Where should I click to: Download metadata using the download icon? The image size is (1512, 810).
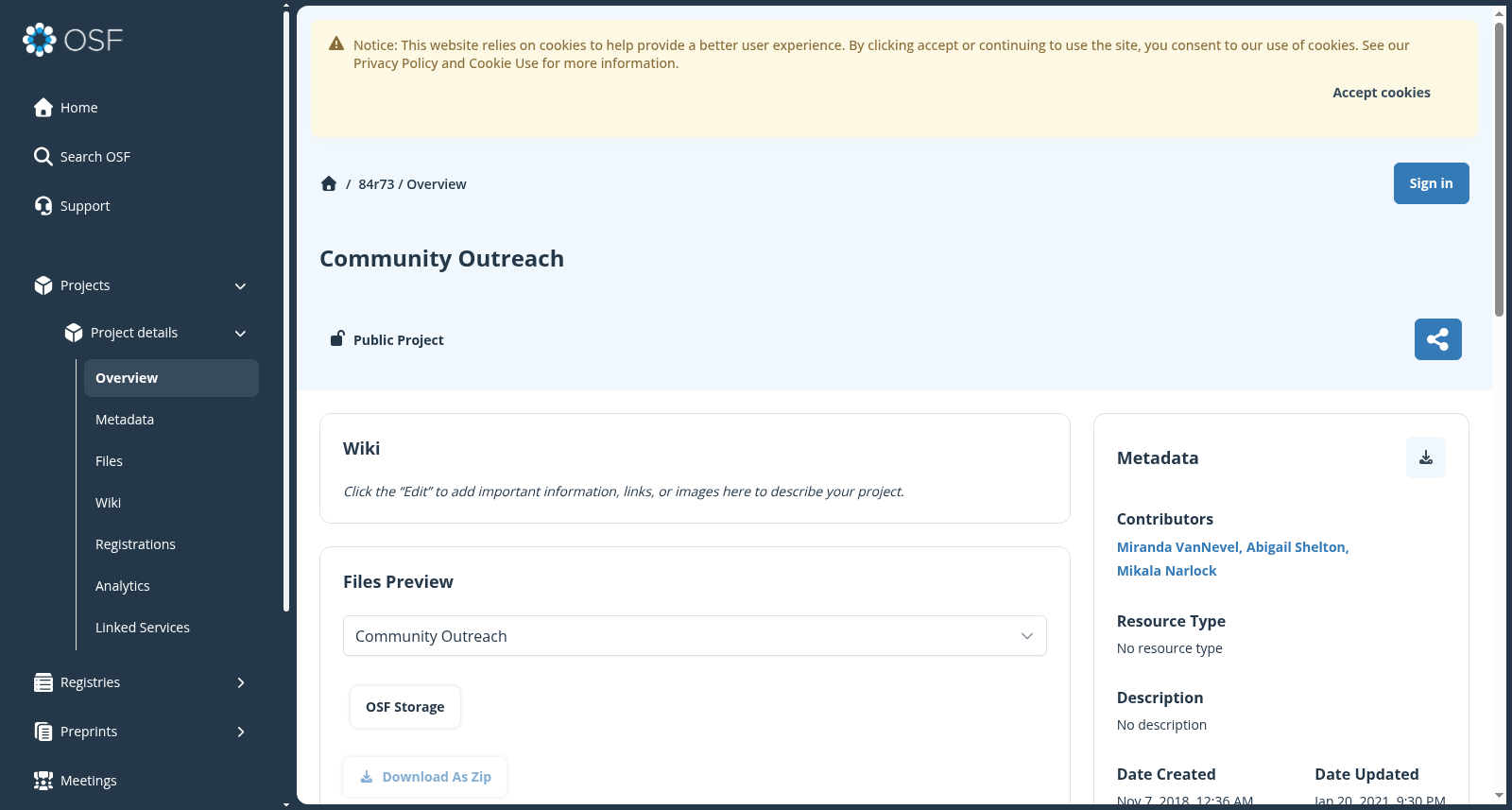click(1426, 457)
